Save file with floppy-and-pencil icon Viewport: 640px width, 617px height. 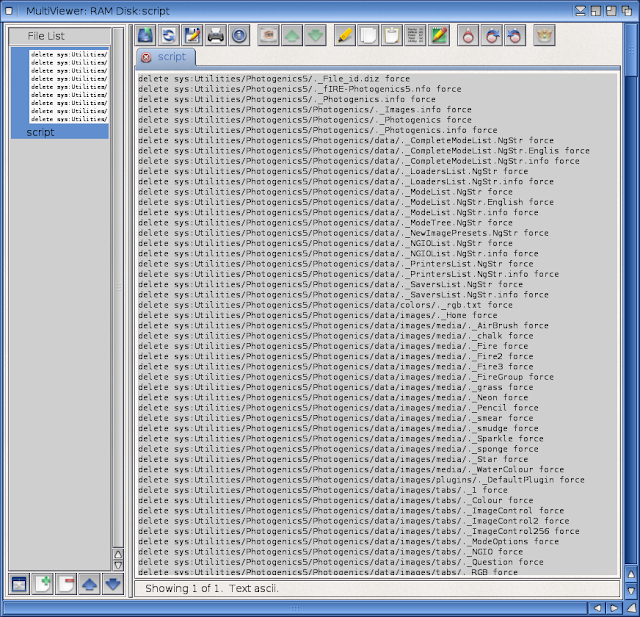[x=192, y=36]
